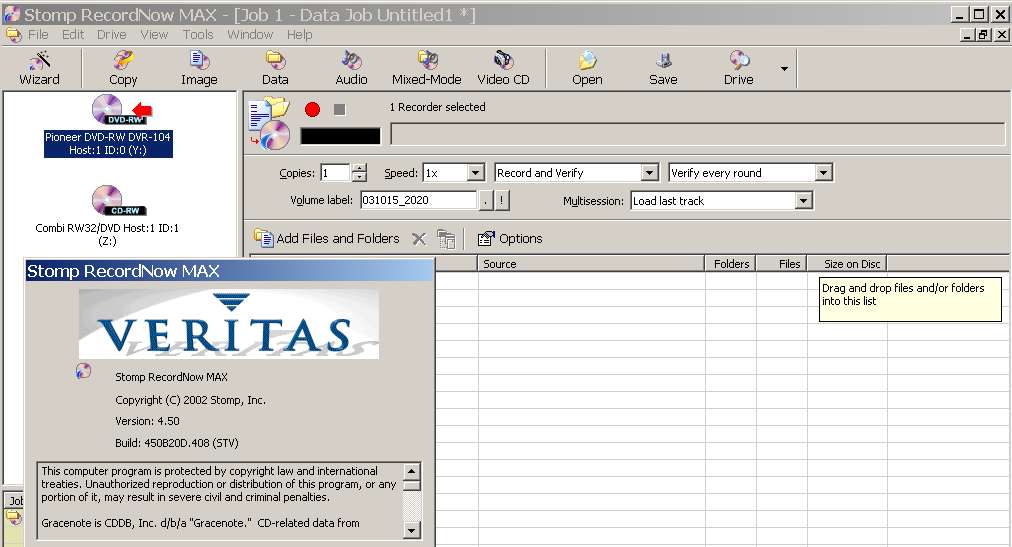The width and height of the screenshot is (1012, 547).
Task: Click the application icon in title bar
Action: tap(12, 14)
